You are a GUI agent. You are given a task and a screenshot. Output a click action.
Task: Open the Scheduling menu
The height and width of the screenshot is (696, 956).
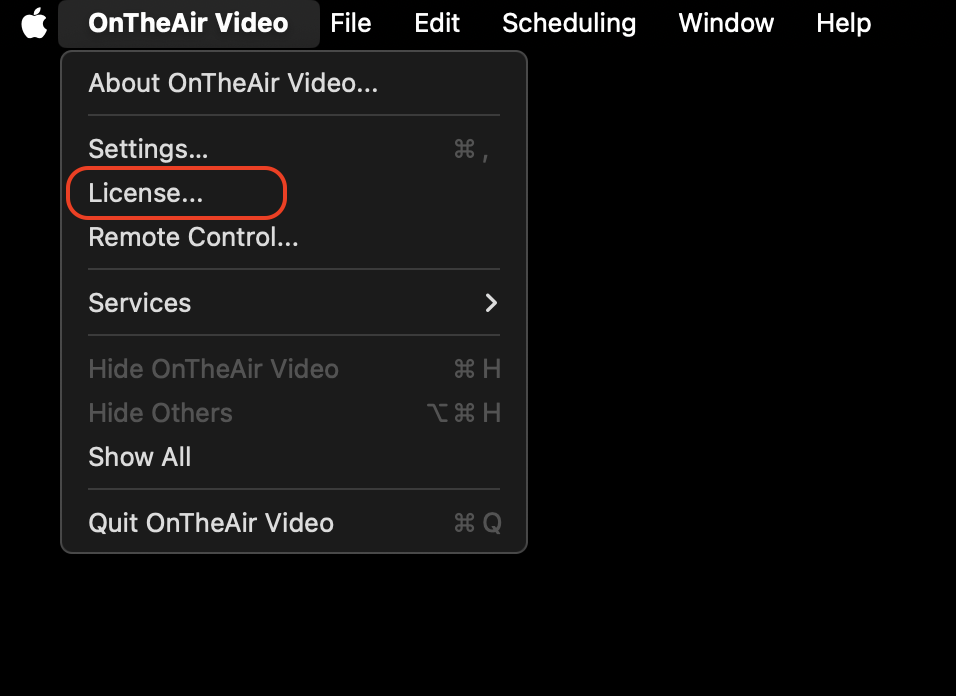point(569,23)
